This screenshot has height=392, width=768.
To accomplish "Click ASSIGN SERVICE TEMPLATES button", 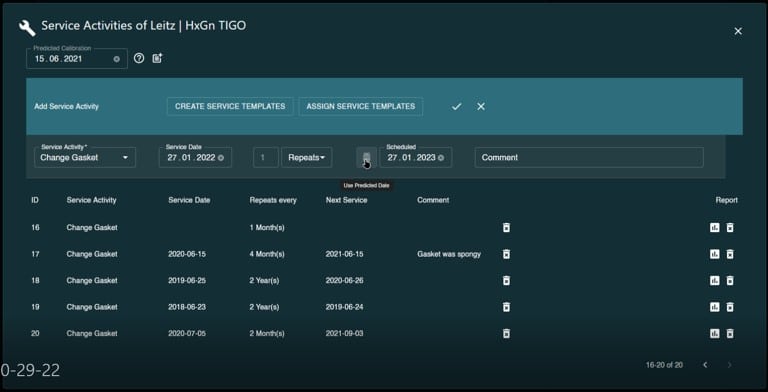I will [x=361, y=106].
